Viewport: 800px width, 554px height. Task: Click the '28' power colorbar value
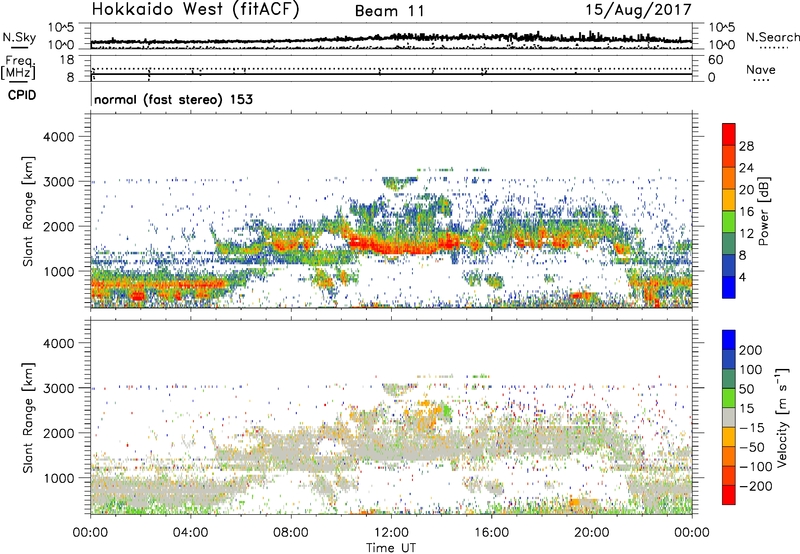click(746, 146)
